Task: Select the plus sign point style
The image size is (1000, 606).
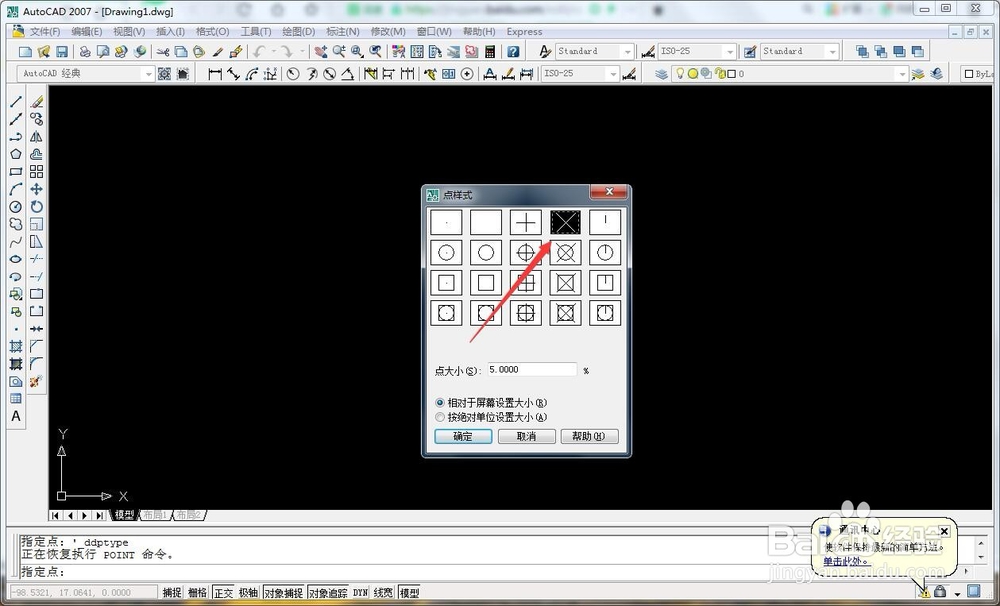Action: coord(526,222)
